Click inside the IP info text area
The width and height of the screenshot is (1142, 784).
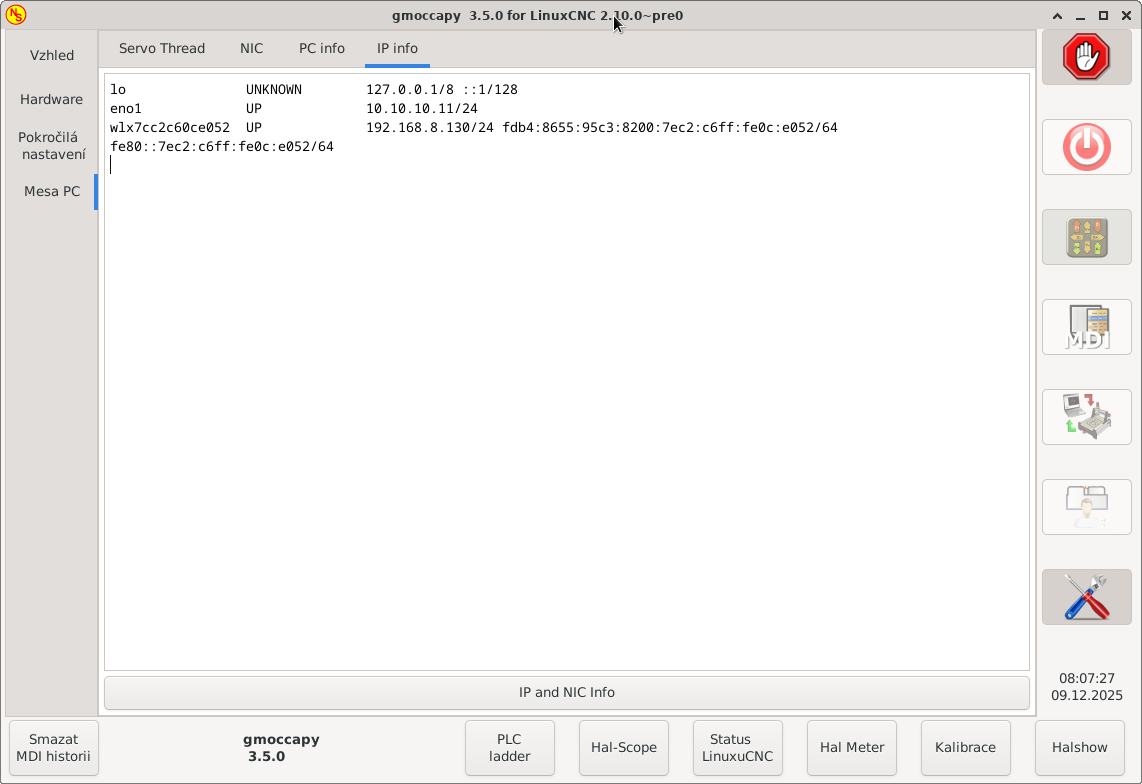(566, 400)
